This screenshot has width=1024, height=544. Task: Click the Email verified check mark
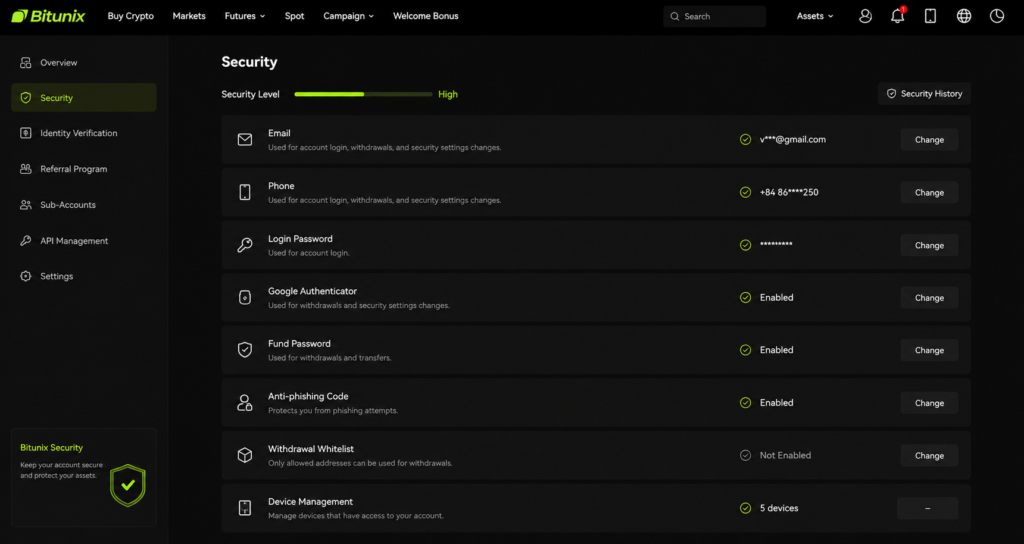[x=745, y=139]
